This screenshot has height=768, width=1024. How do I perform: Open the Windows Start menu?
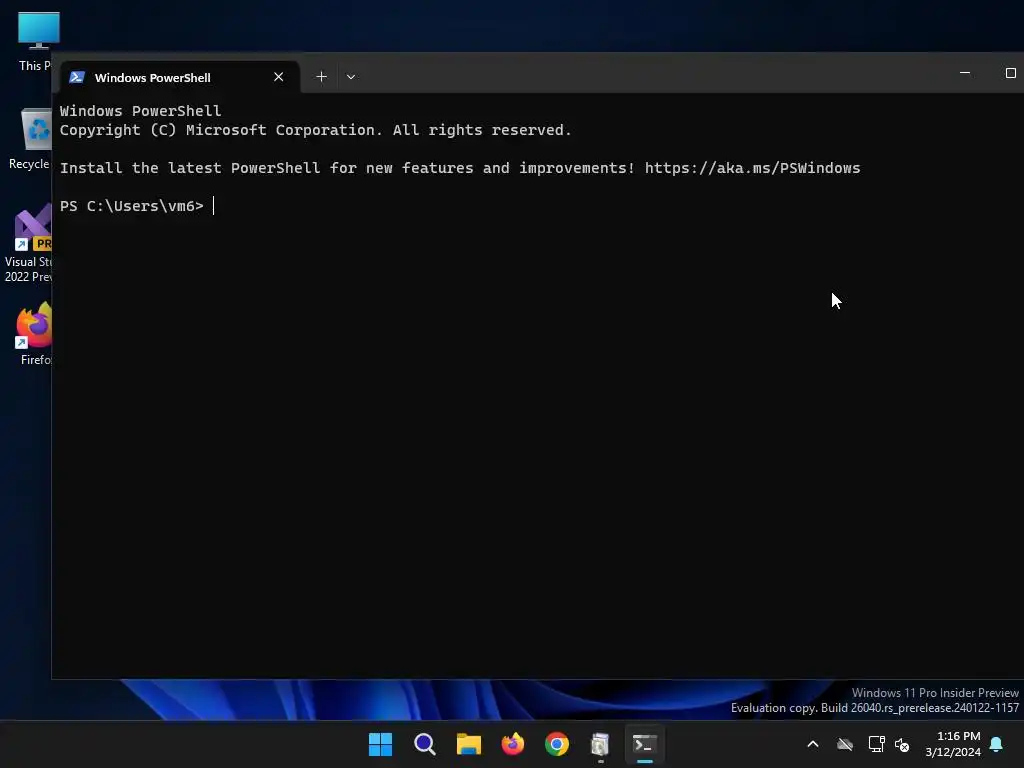tap(380, 744)
